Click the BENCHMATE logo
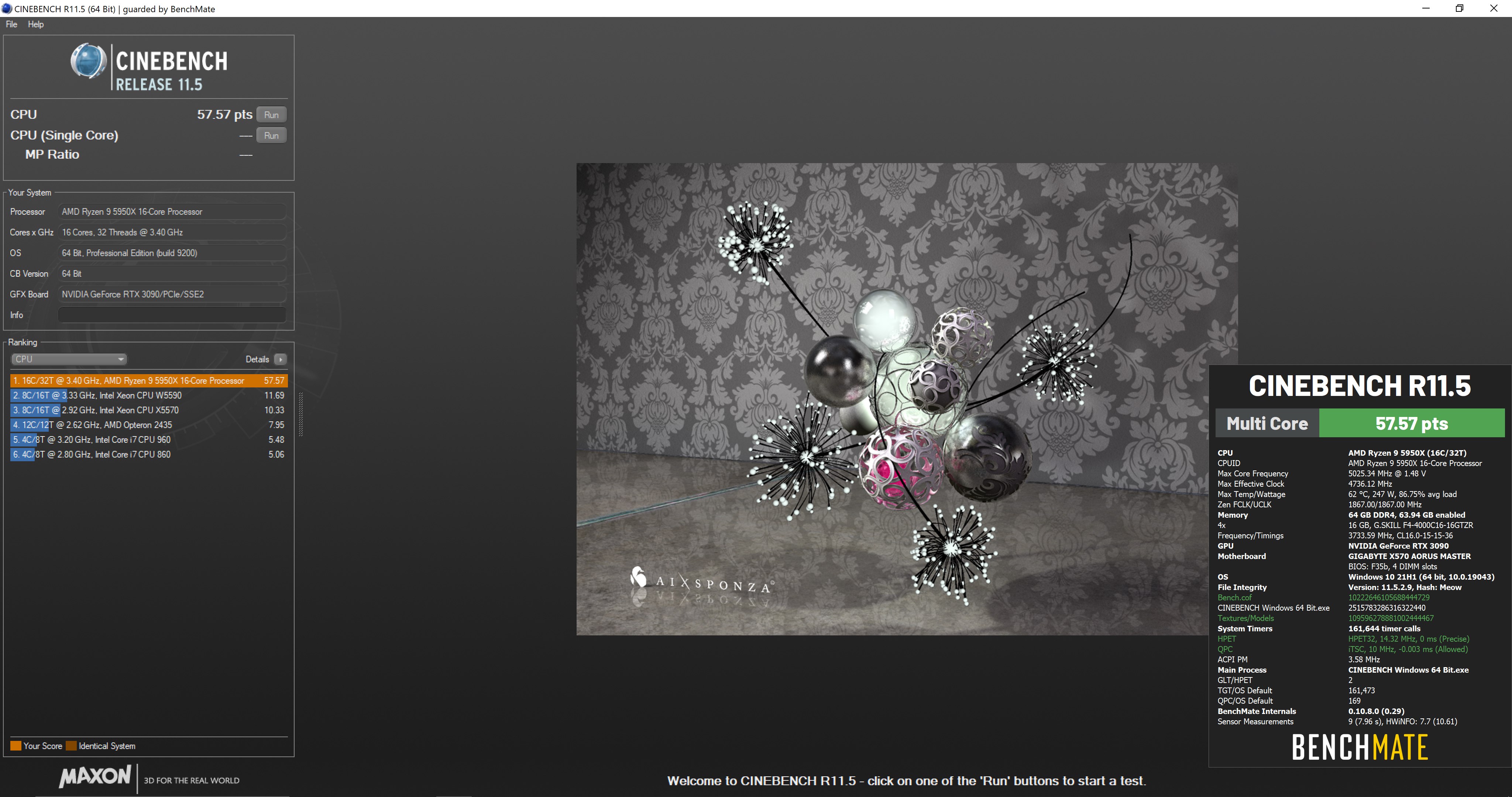Viewport: 1512px width, 797px height. tap(1360, 747)
